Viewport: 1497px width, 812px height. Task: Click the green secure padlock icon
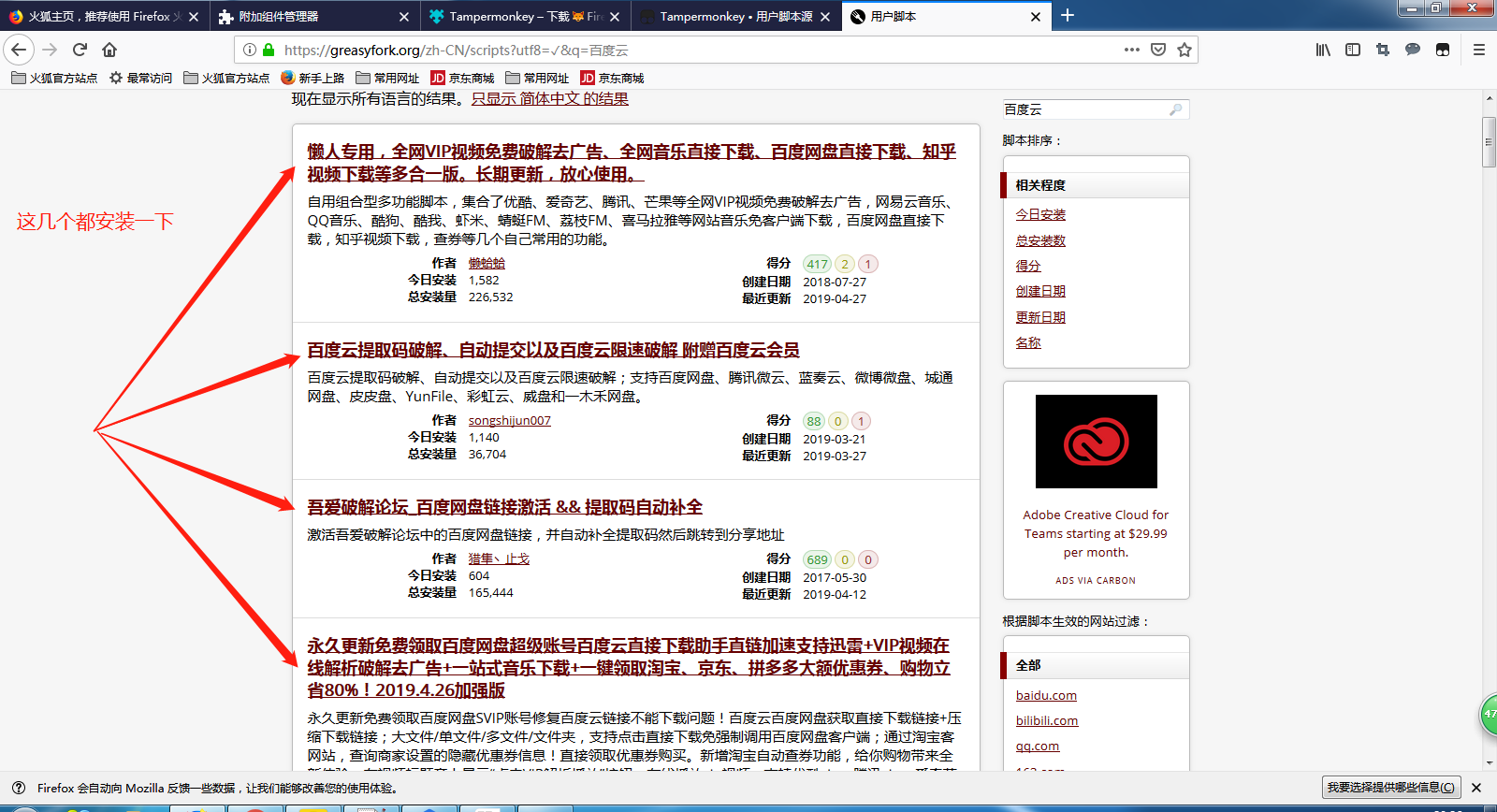click(269, 50)
